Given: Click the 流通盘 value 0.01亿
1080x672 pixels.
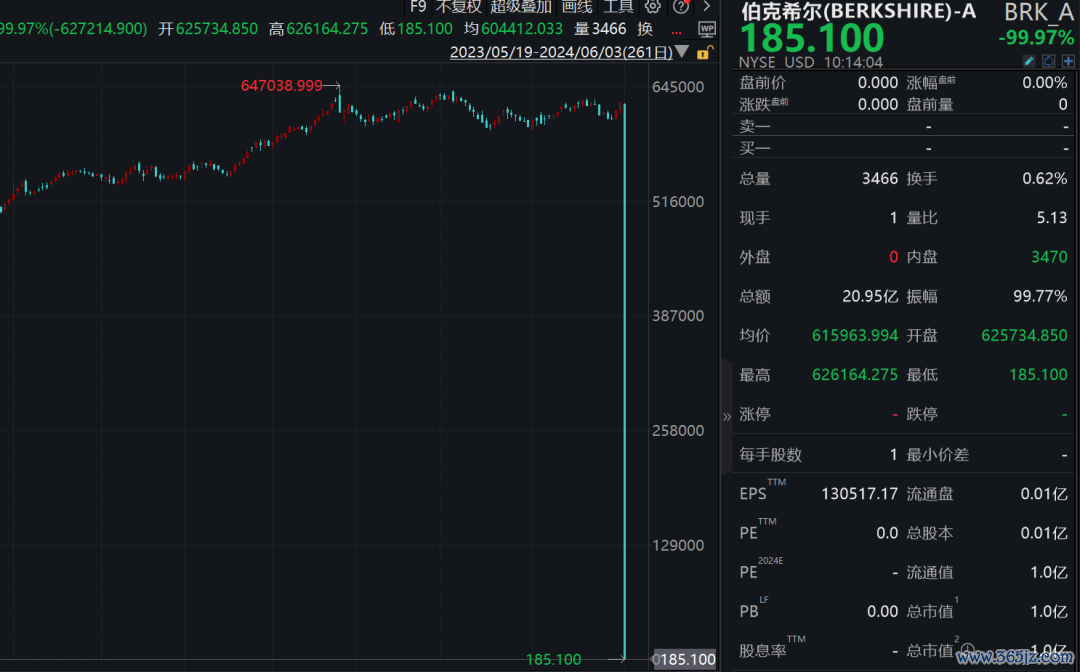Looking at the screenshot, I should pos(1044,494).
